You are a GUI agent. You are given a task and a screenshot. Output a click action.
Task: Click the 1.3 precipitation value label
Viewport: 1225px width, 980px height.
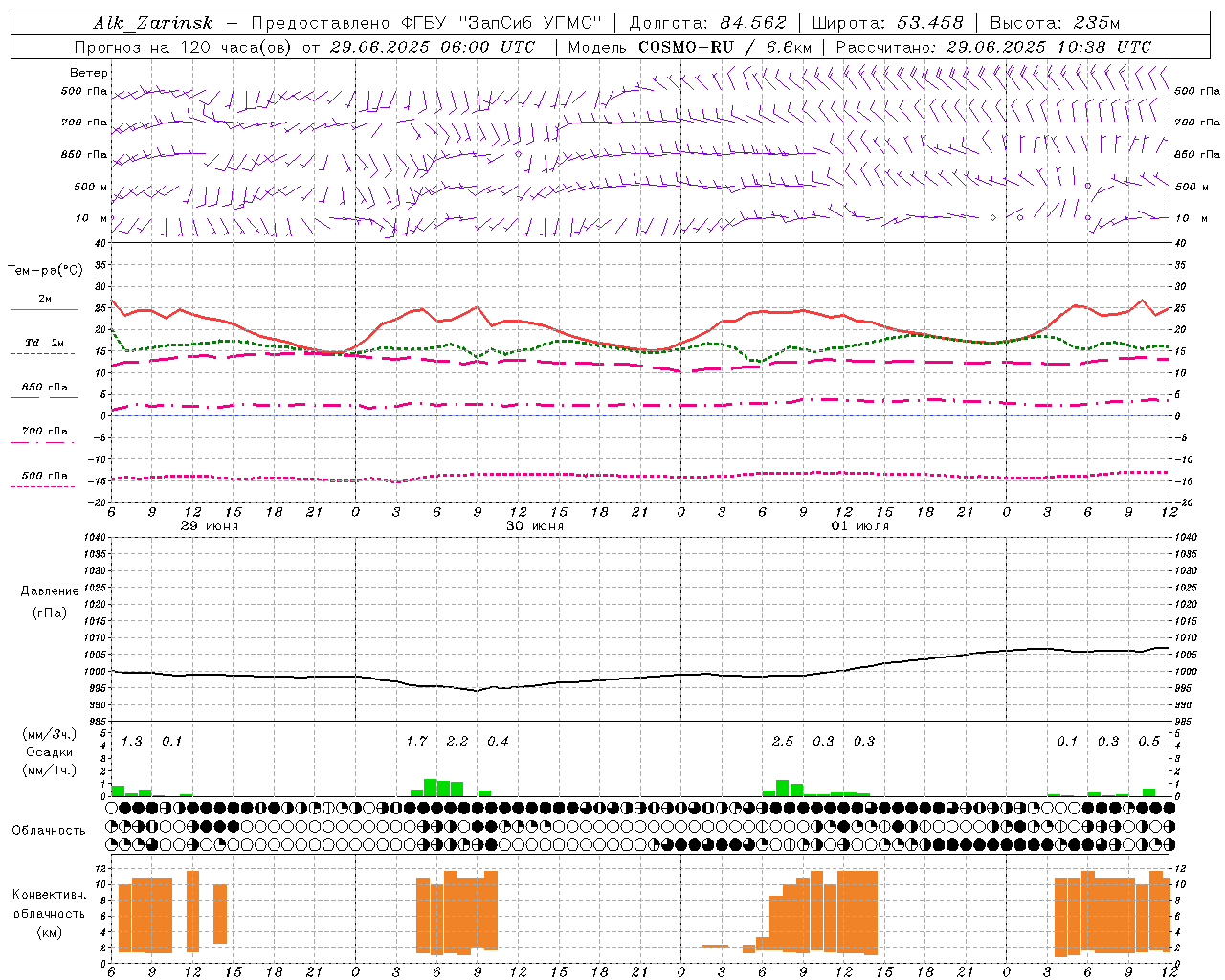point(132,741)
